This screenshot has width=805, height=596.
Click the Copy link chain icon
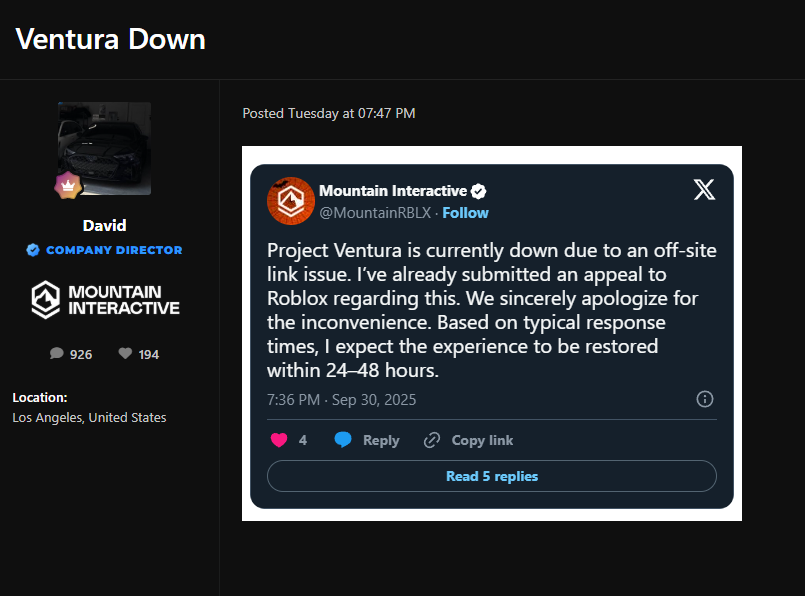click(432, 440)
